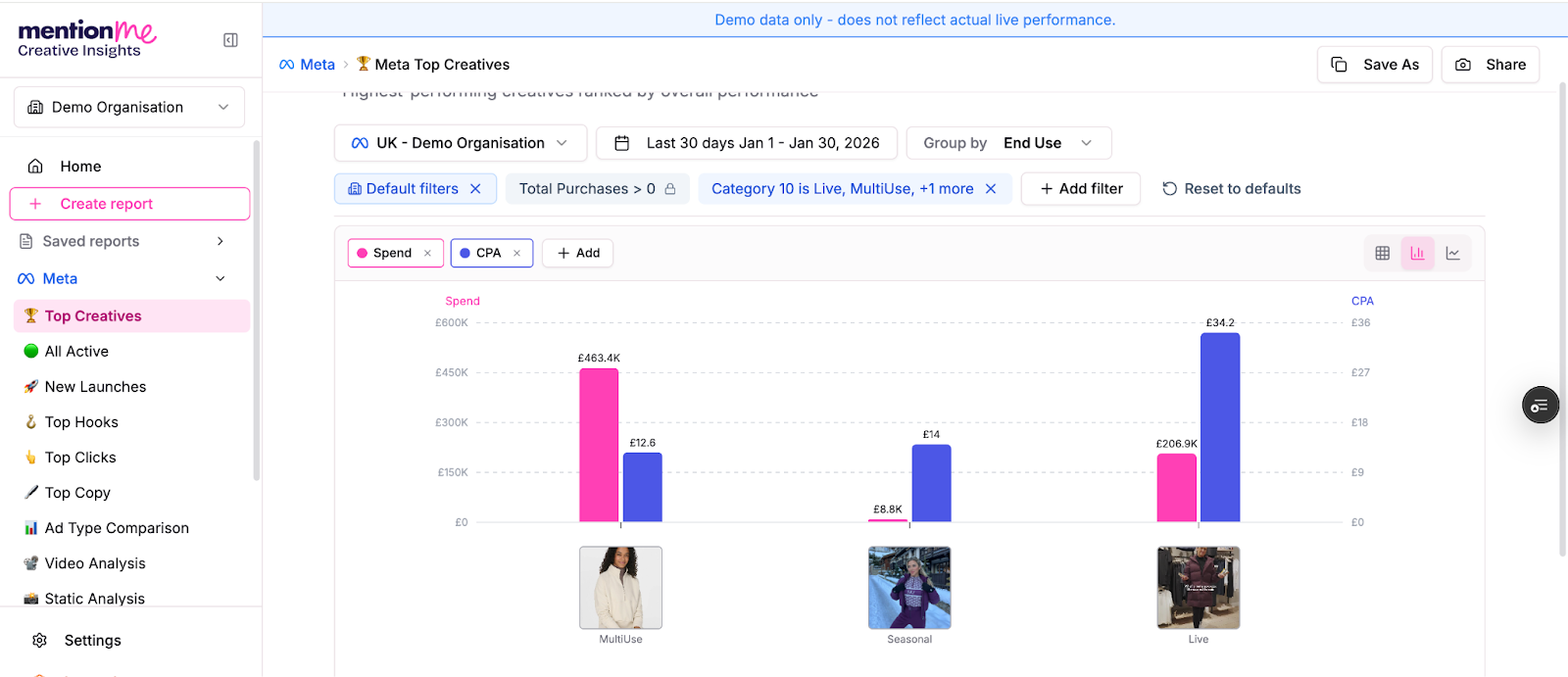Edit the Category 10 filter chip

842,189
